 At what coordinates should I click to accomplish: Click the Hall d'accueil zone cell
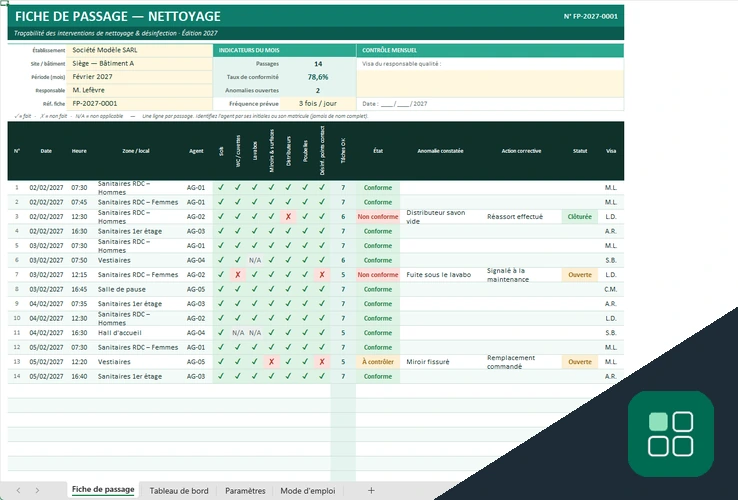[136, 333]
